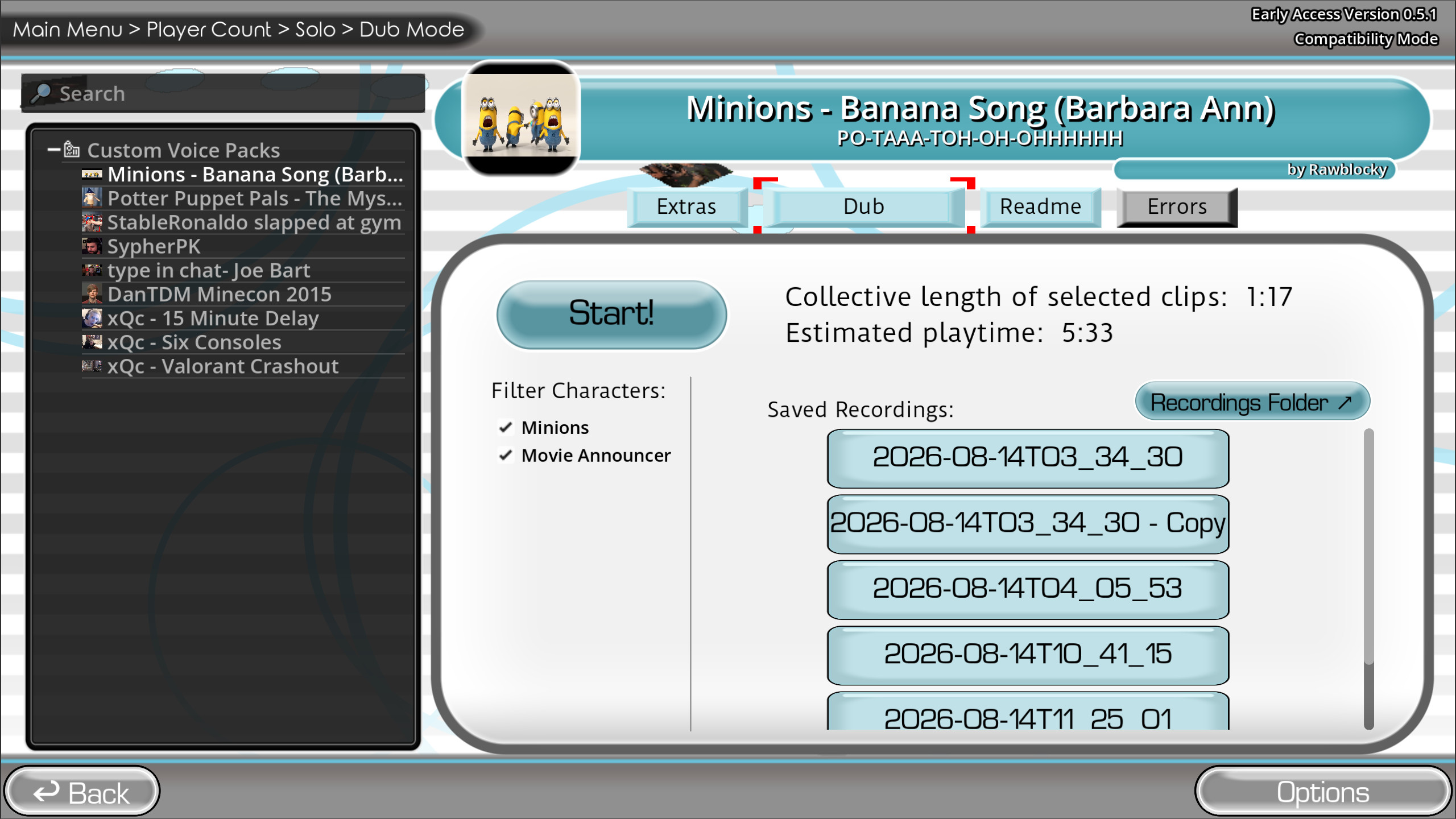Open recording 2026-08-14T03_34_30 - Copy
The image size is (1456, 819).
tap(1028, 523)
